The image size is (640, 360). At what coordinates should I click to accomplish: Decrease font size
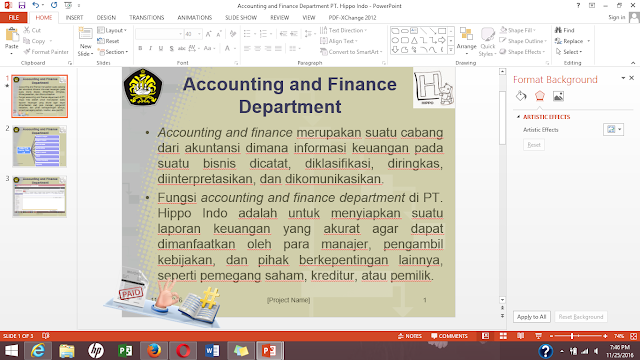(219, 34)
